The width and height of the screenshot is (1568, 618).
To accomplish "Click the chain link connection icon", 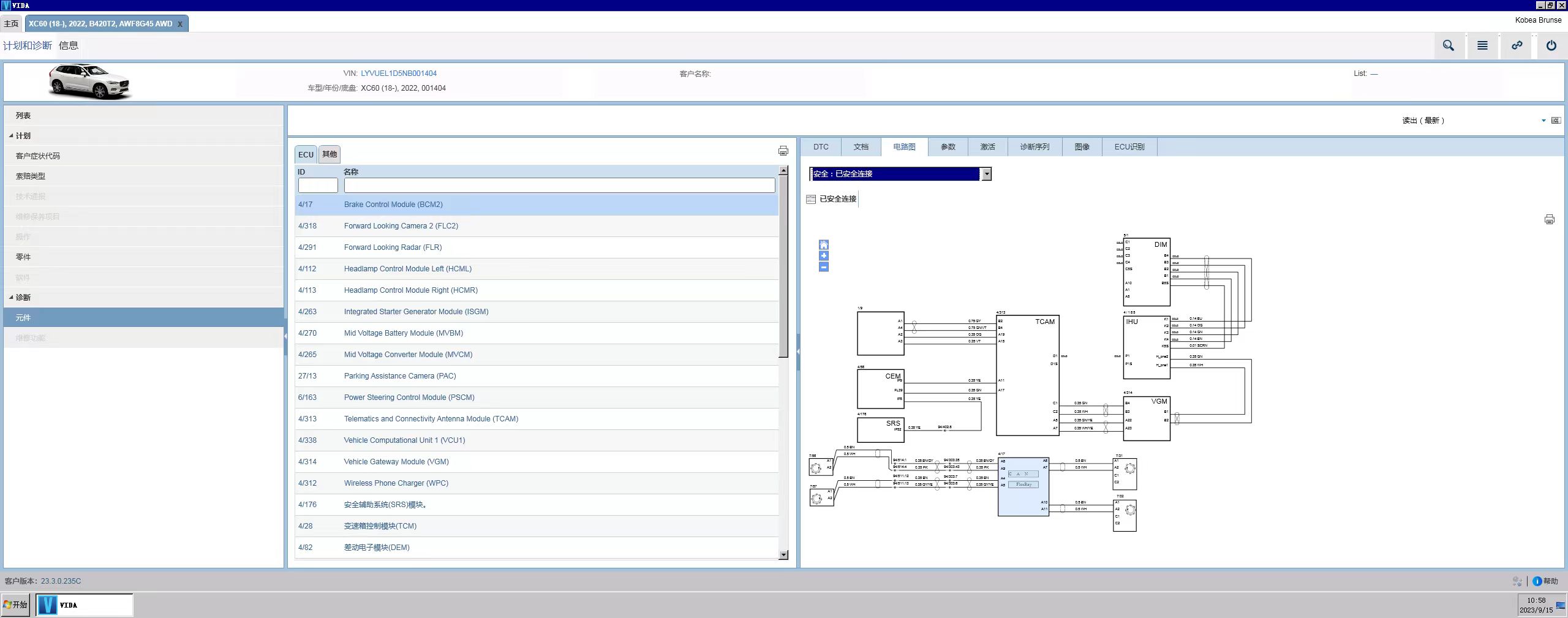I will pos(1517,45).
